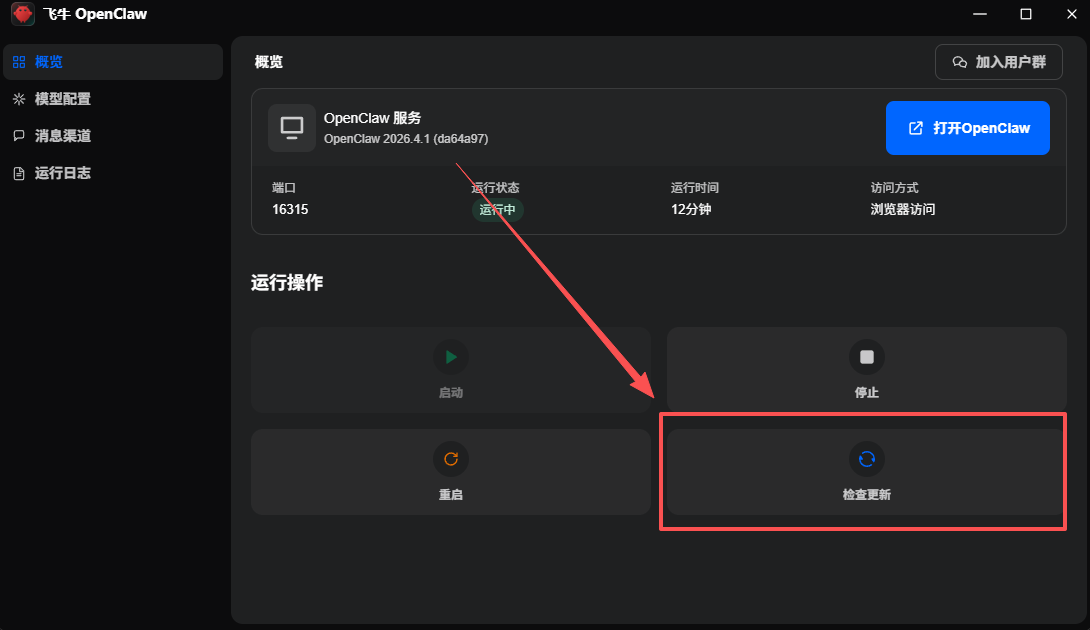Click the 运行操作 section heading

287,282
